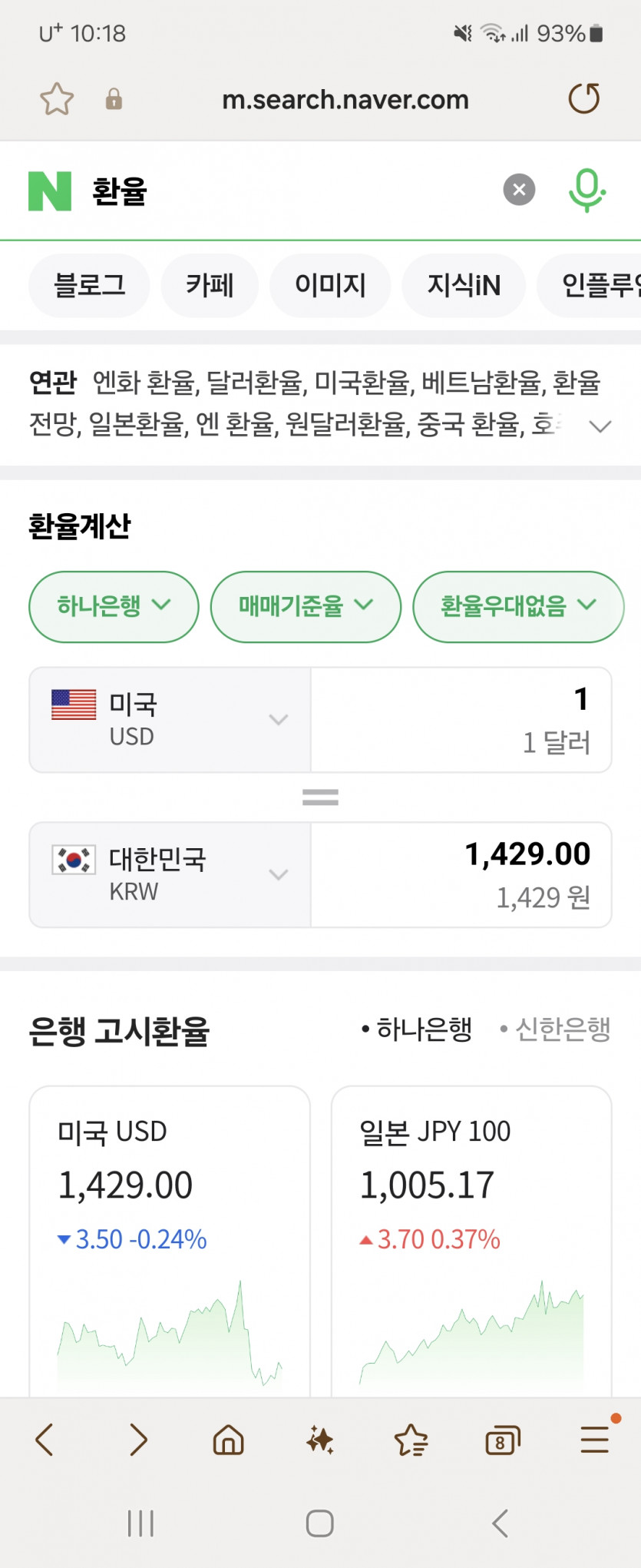Show open browser tabs count

[x=502, y=1441]
